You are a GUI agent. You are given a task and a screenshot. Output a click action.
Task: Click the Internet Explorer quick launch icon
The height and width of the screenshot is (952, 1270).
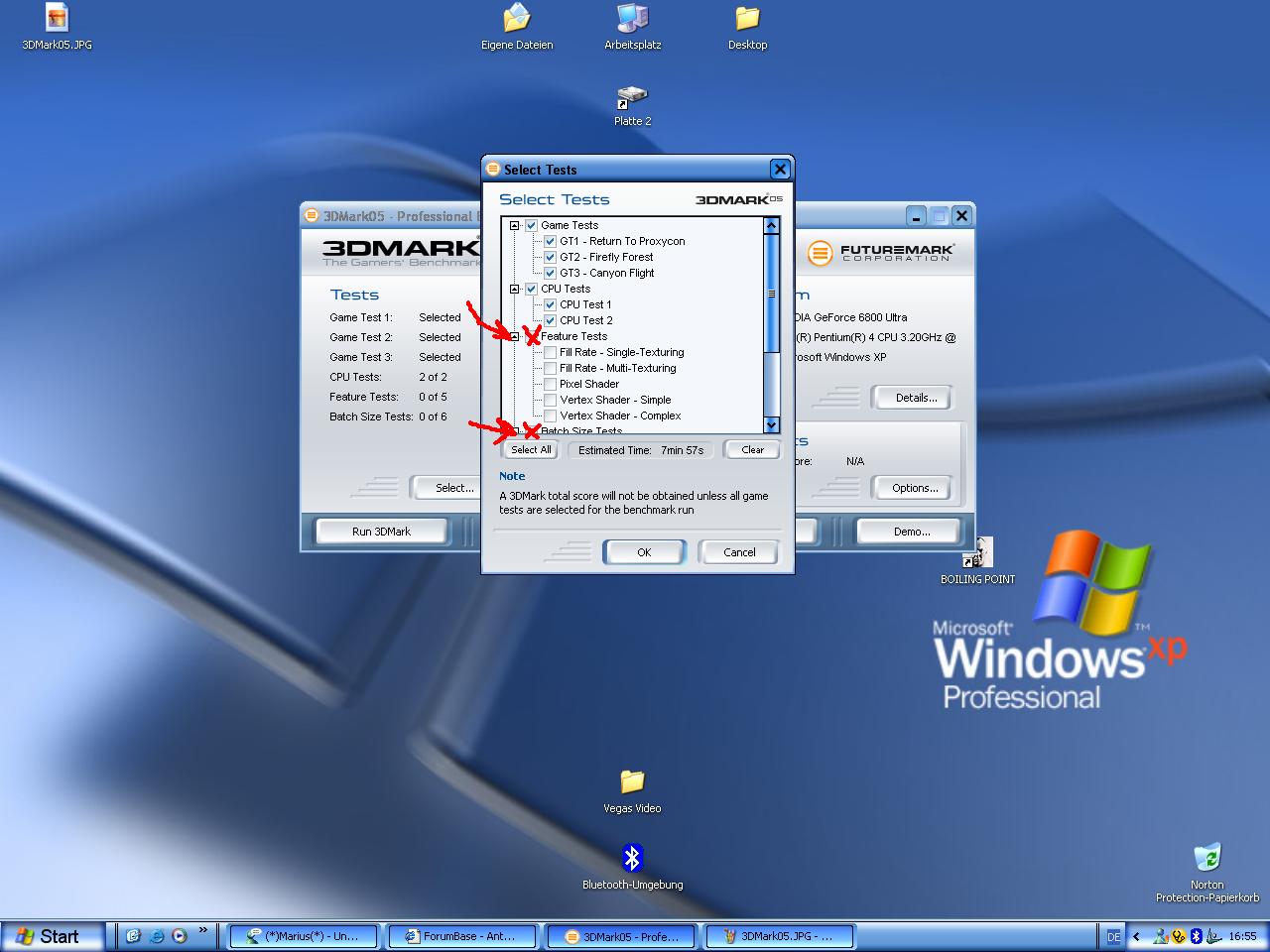156,935
